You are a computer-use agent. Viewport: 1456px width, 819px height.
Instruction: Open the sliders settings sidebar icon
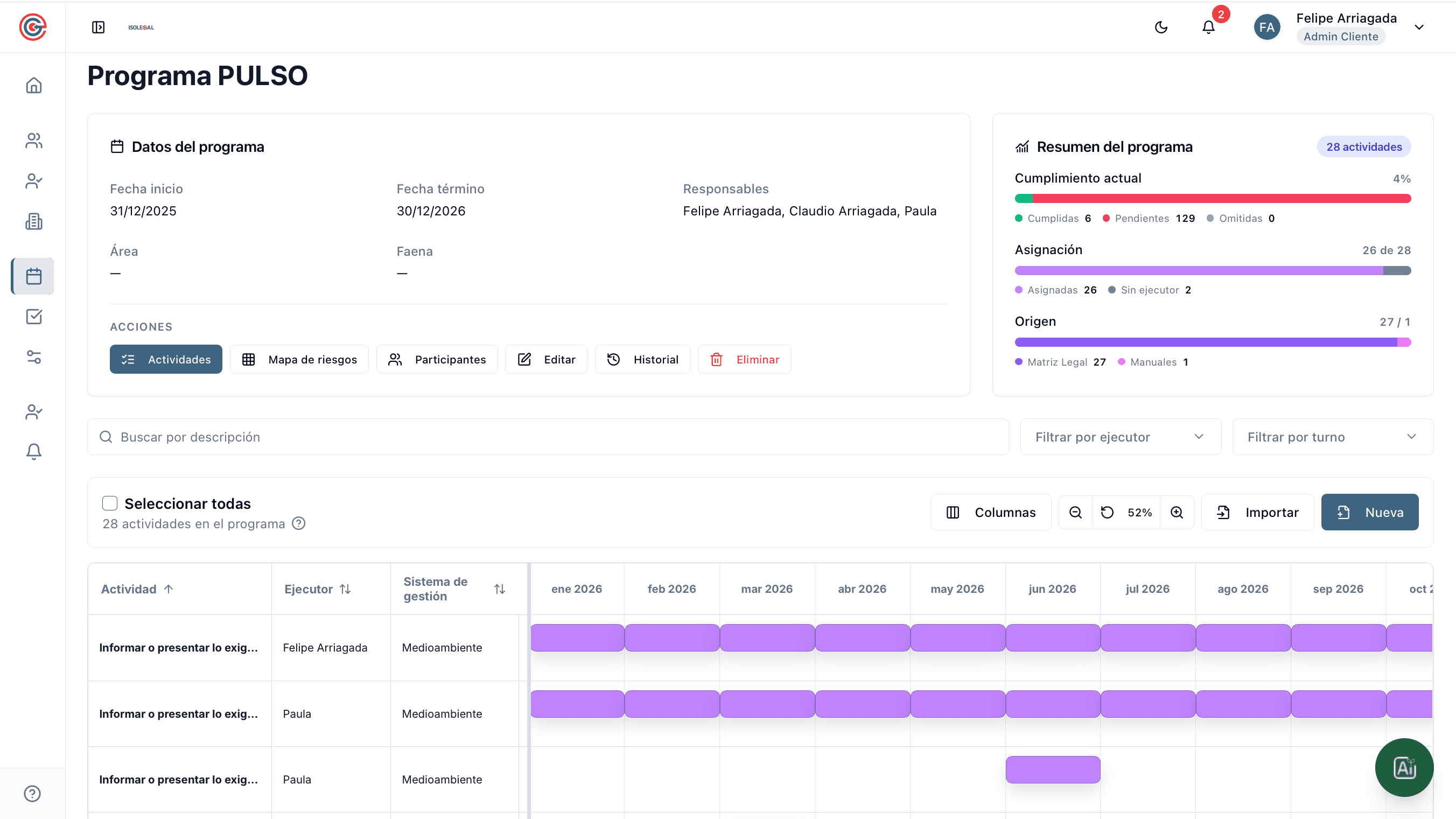tap(34, 357)
